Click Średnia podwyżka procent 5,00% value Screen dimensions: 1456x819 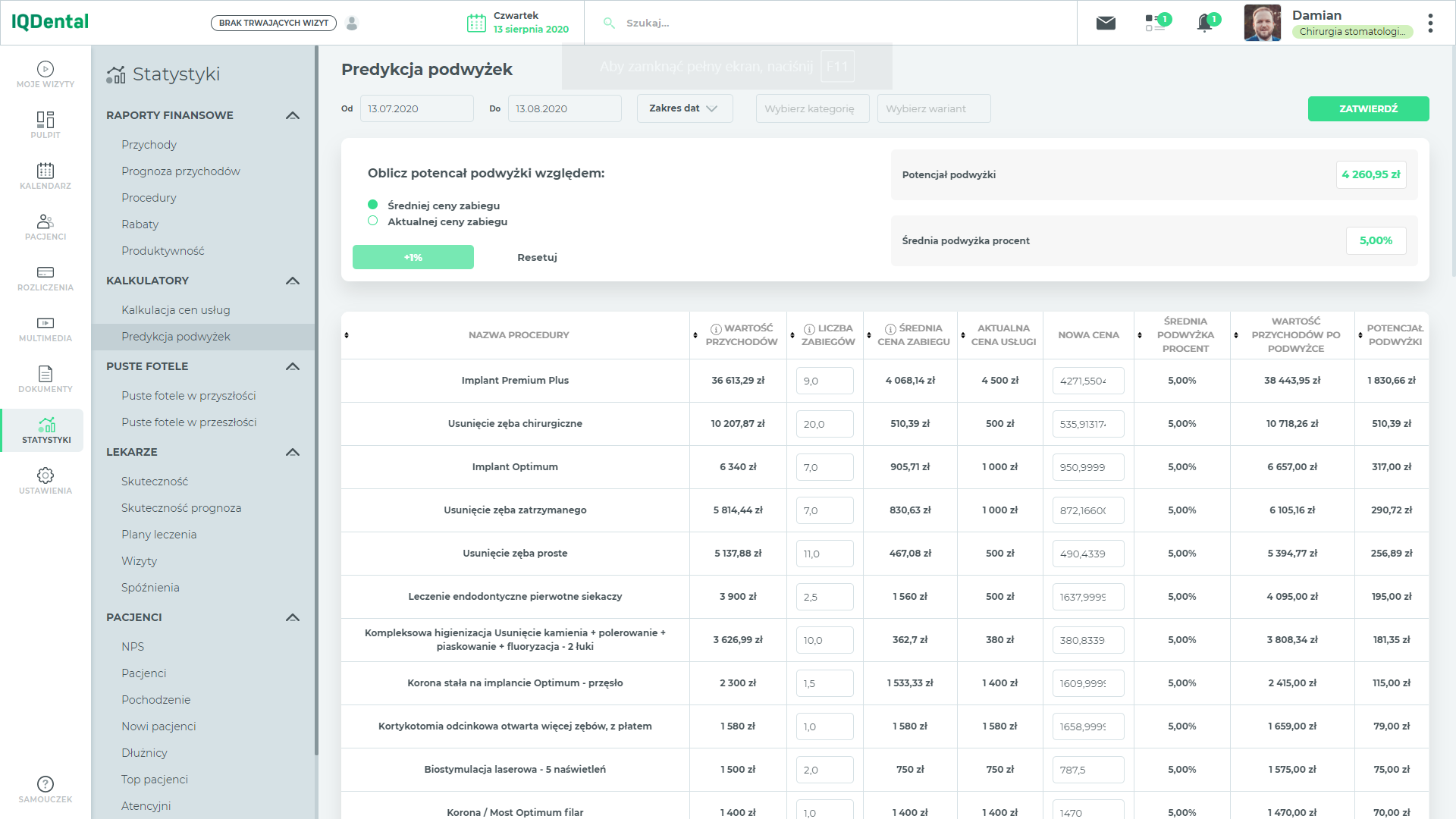coord(1376,240)
